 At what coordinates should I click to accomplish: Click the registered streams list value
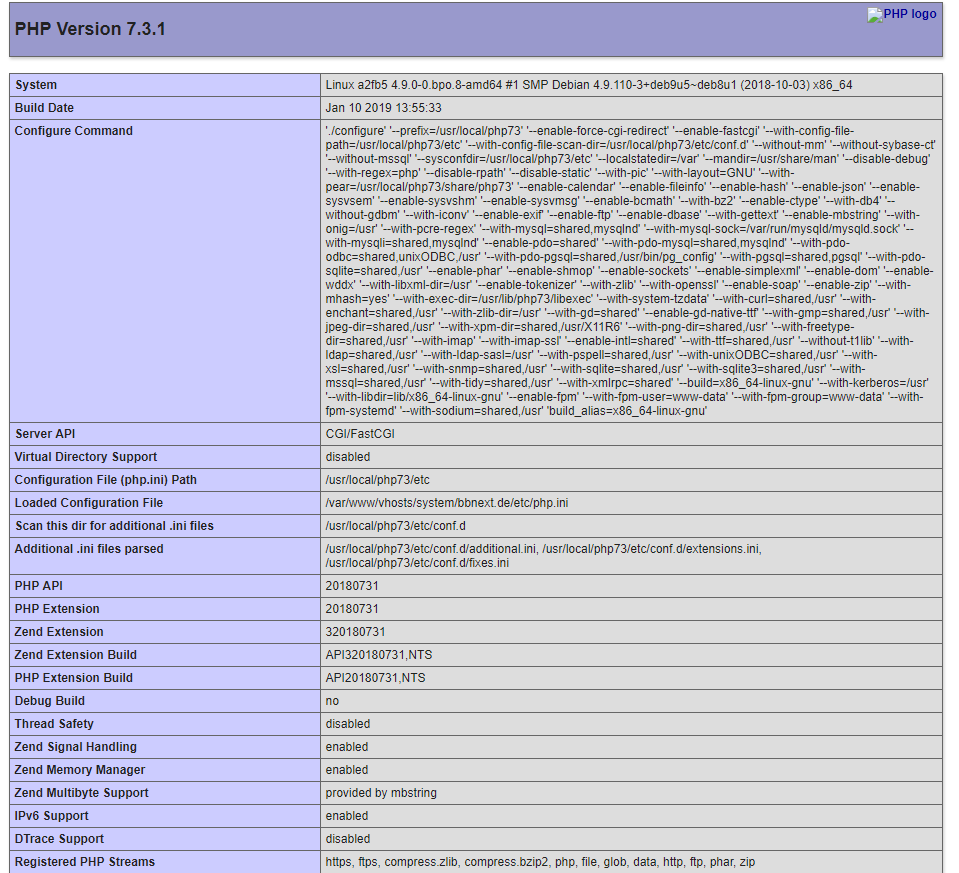[540, 862]
